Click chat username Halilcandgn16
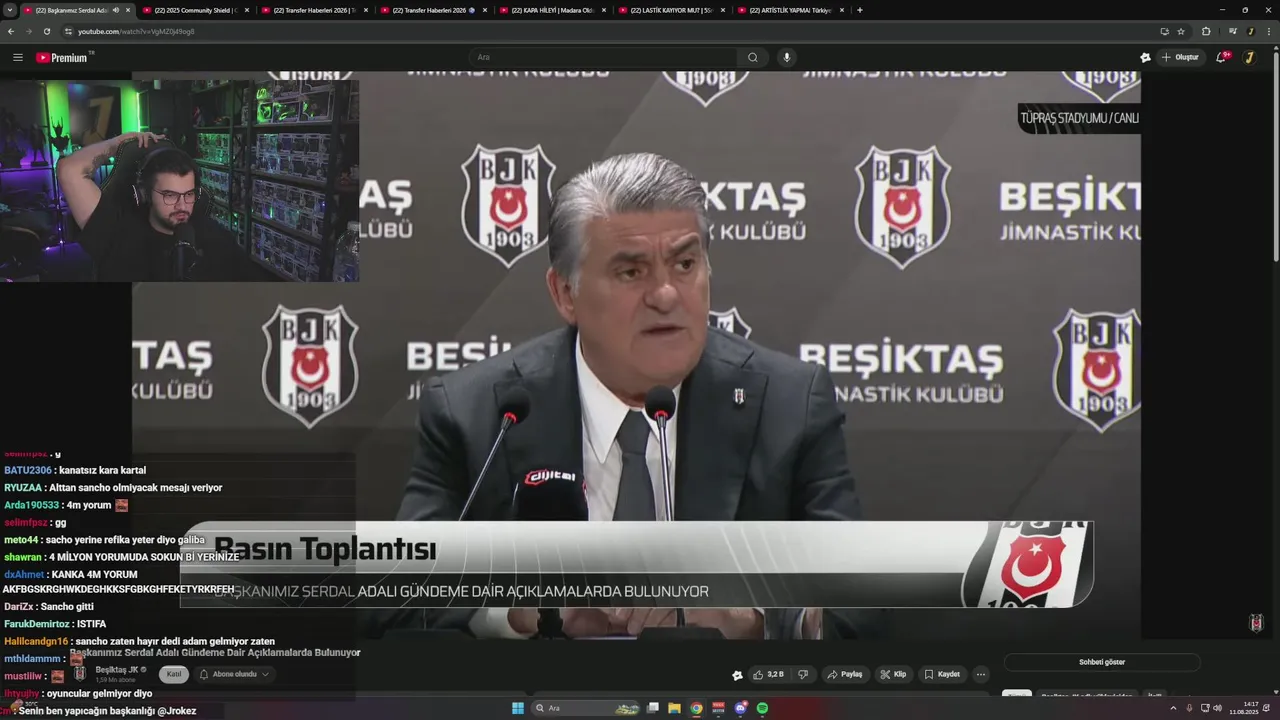The width and height of the screenshot is (1280, 720). click(x=36, y=641)
